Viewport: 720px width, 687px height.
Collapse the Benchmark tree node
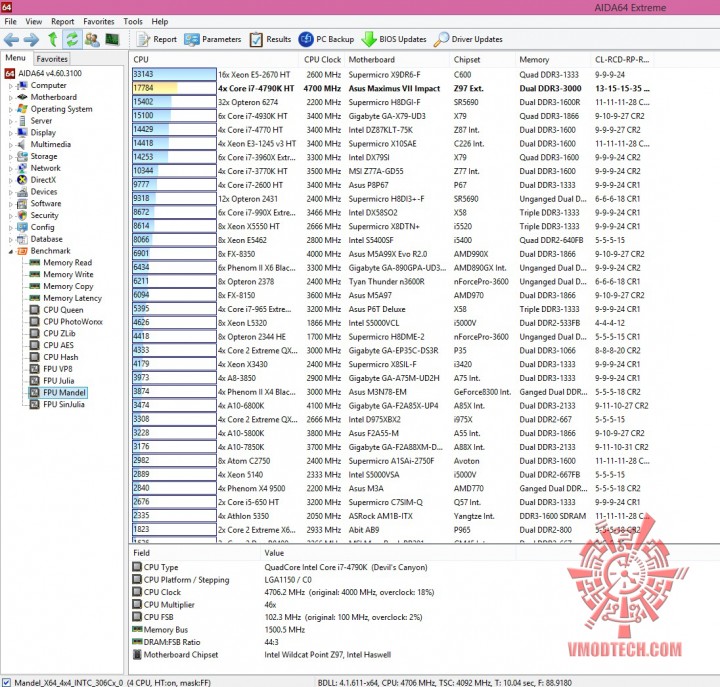(11, 252)
